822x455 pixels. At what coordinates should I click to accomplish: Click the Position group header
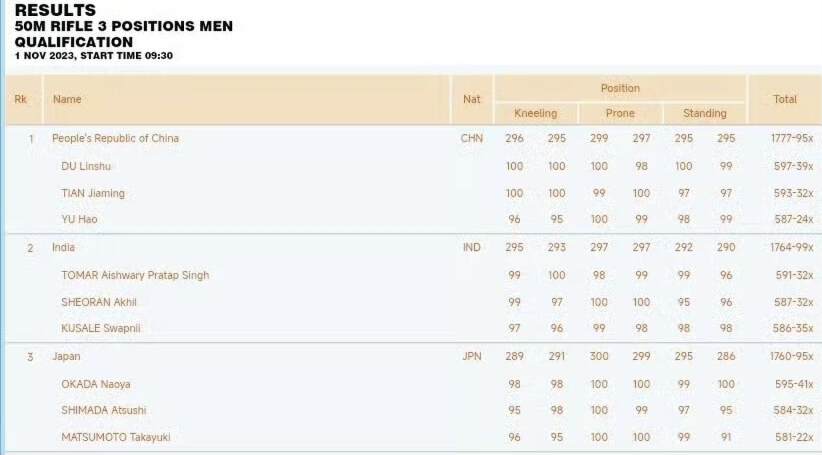620,88
